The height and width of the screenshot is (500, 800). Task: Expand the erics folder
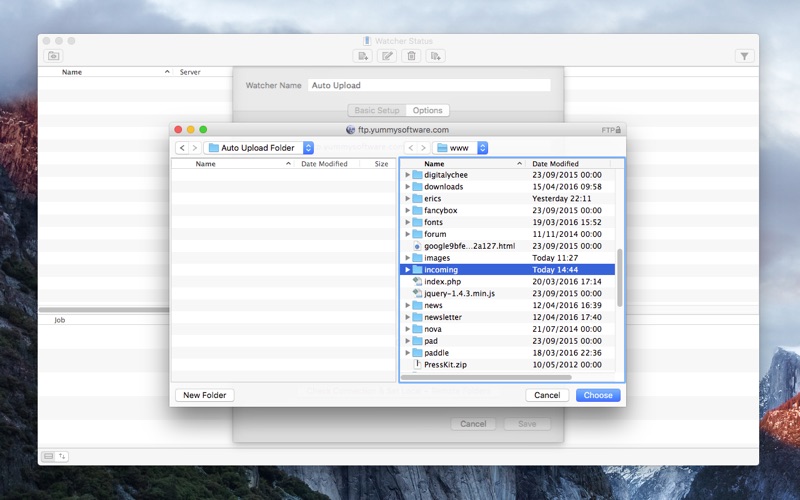(407, 198)
